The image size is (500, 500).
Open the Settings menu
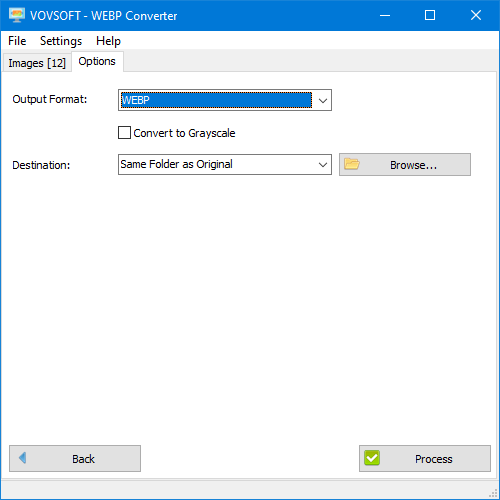[61, 41]
